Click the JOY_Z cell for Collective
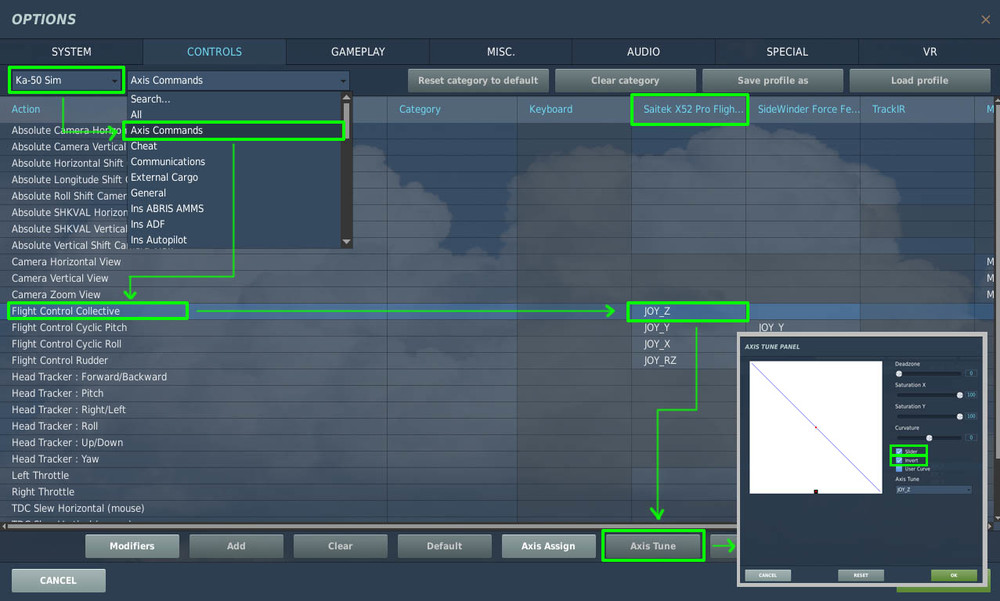 pos(688,311)
